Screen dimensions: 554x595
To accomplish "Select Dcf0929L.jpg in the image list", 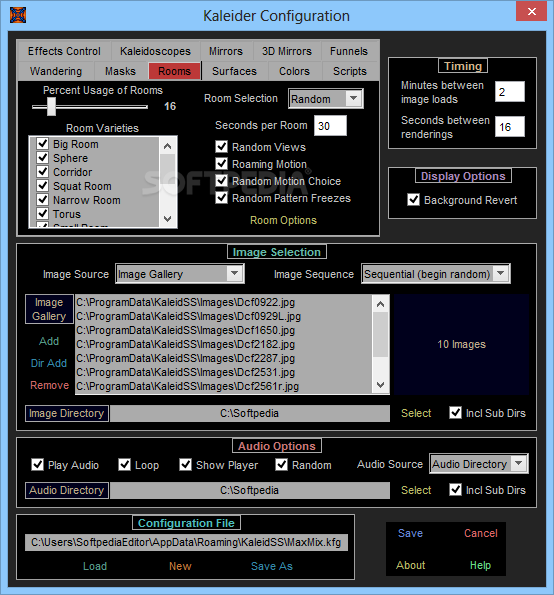I will click(224, 316).
